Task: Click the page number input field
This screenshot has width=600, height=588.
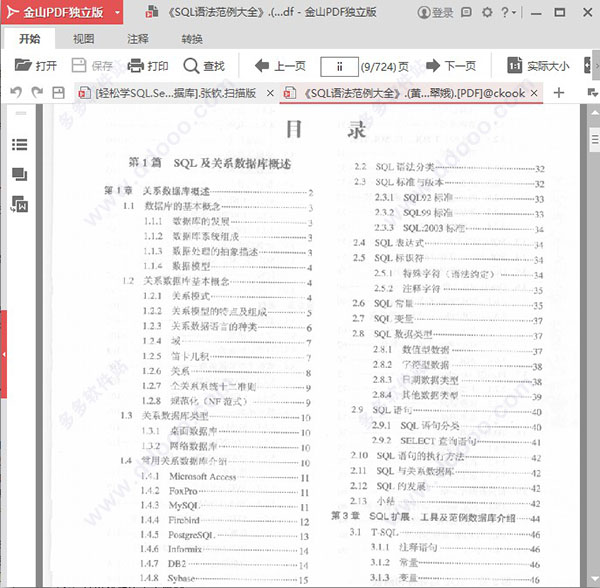Action: (339, 67)
